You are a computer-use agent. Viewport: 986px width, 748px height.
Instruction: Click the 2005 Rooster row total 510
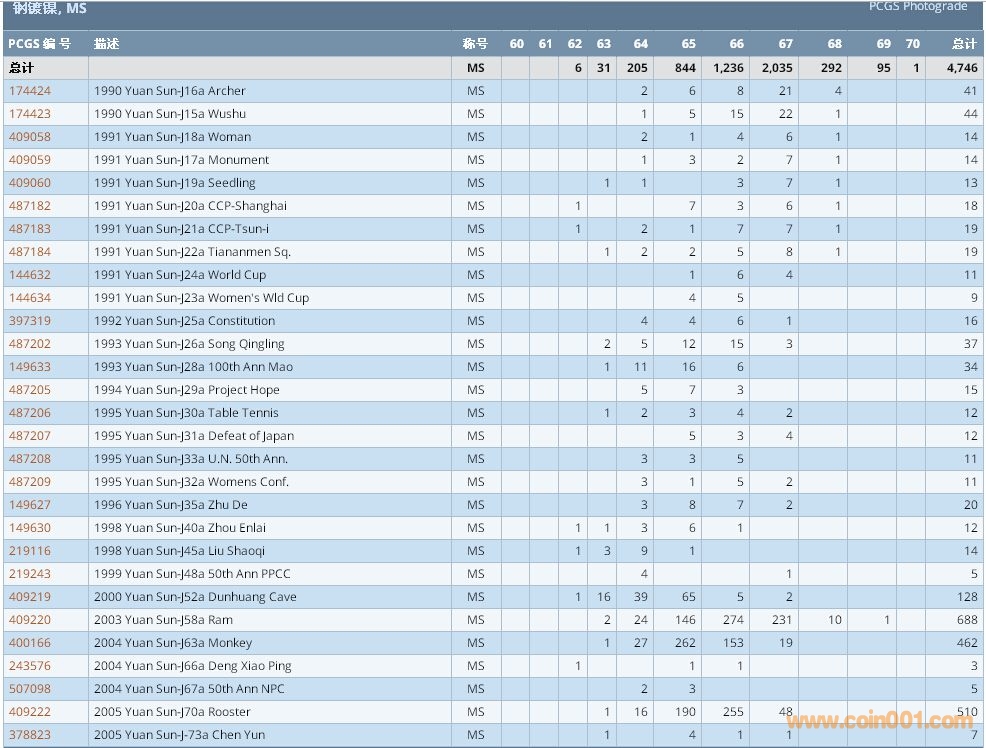click(966, 712)
